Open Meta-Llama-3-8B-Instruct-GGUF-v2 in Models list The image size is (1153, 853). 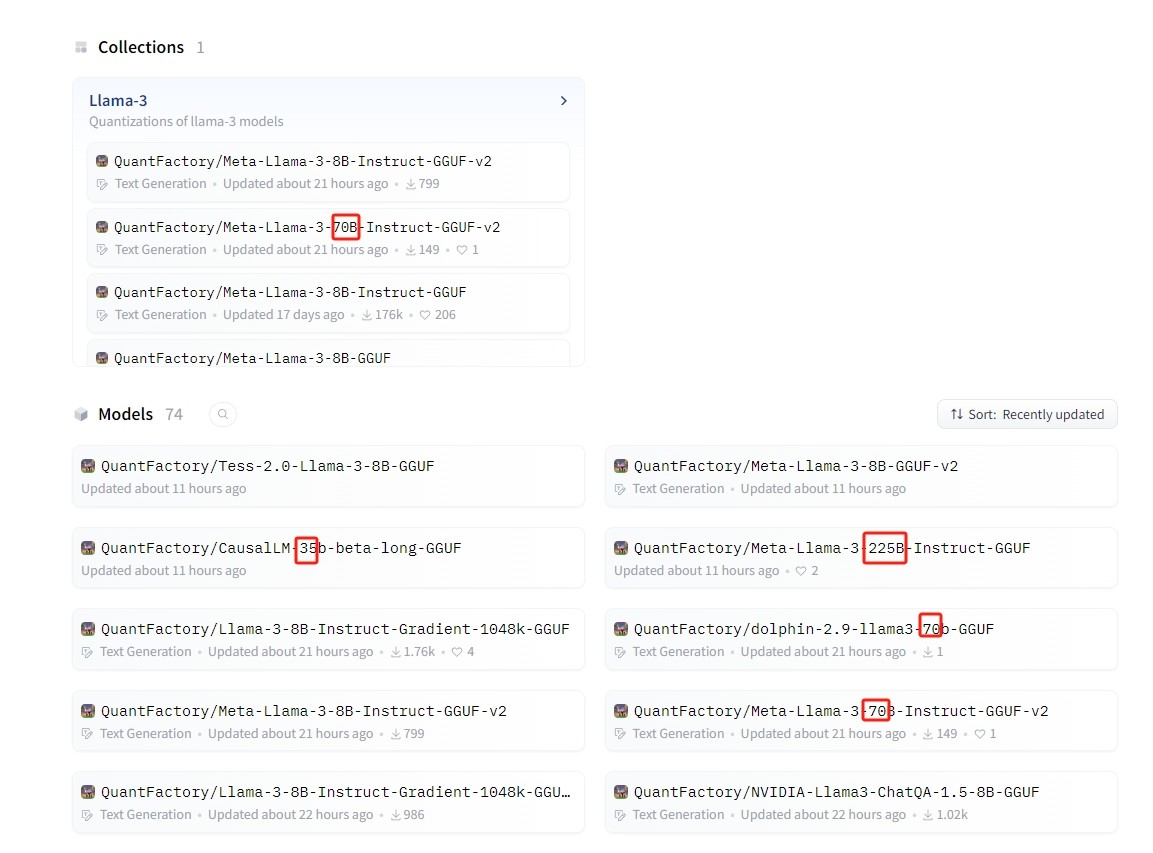tap(328, 721)
